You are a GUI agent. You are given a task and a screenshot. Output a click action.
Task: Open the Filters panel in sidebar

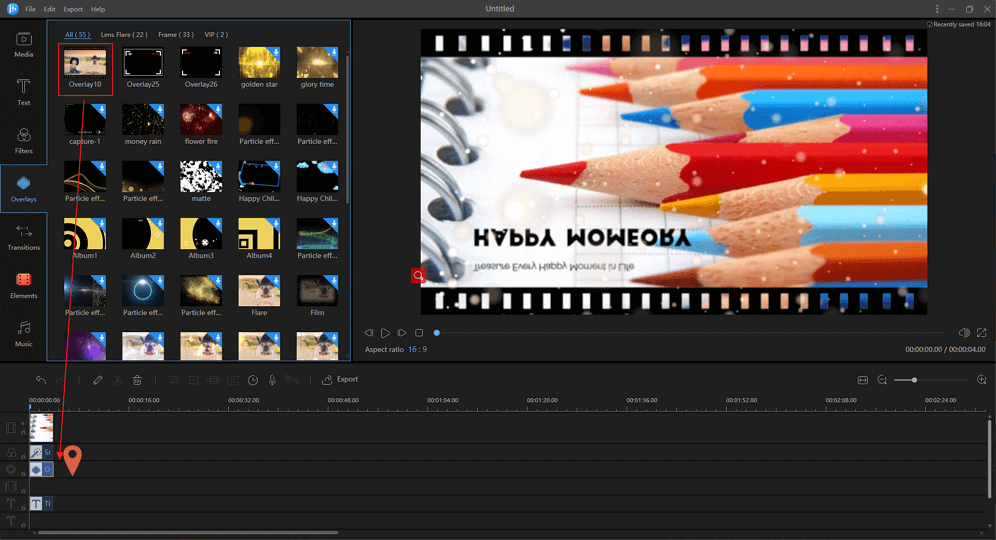coord(23,140)
